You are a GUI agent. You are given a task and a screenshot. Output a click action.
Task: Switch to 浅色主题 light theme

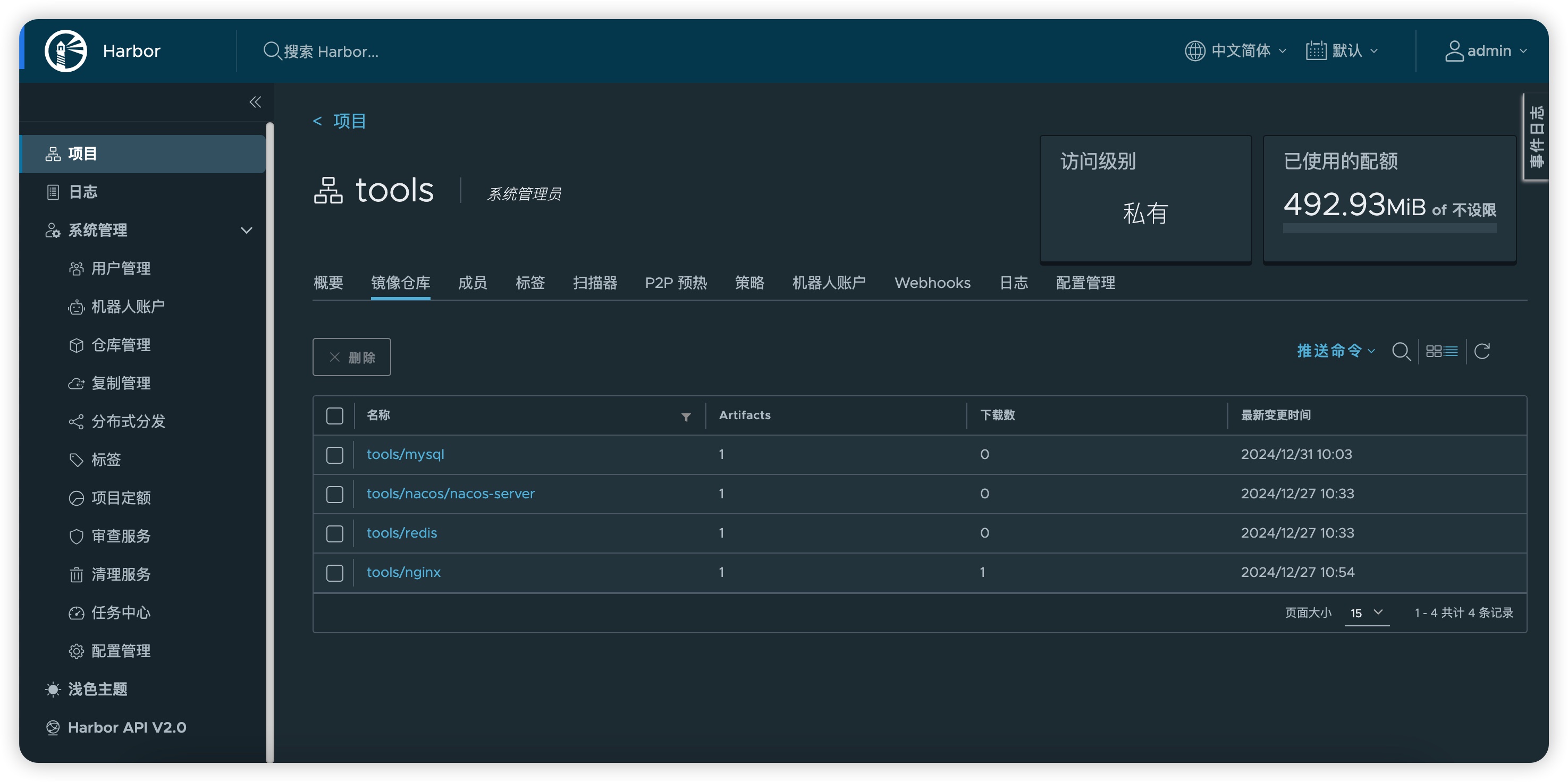tap(97, 689)
